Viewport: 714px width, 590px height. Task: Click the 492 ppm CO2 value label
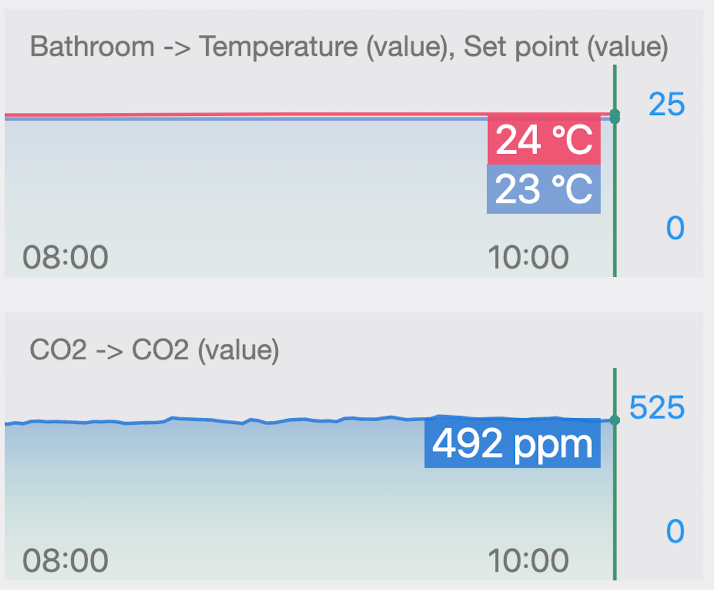tap(512, 443)
